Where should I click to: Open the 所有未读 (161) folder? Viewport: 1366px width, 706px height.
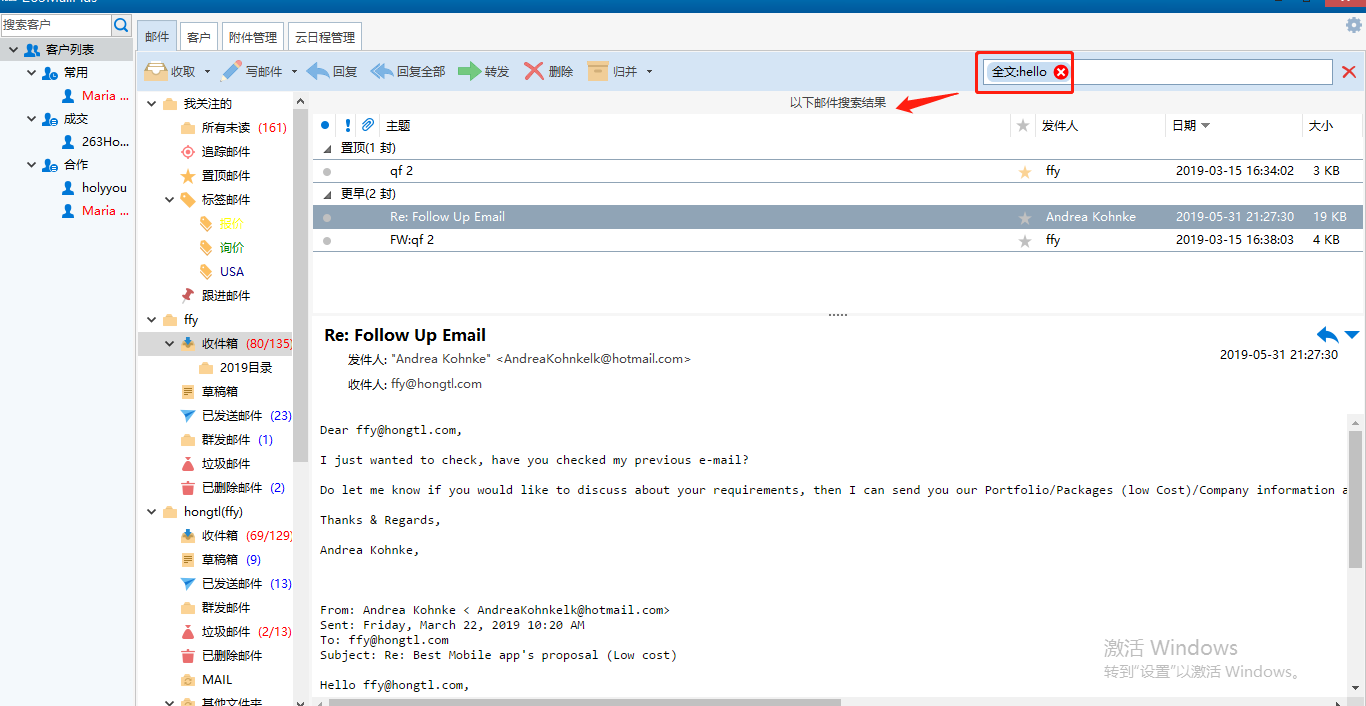coord(225,128)
